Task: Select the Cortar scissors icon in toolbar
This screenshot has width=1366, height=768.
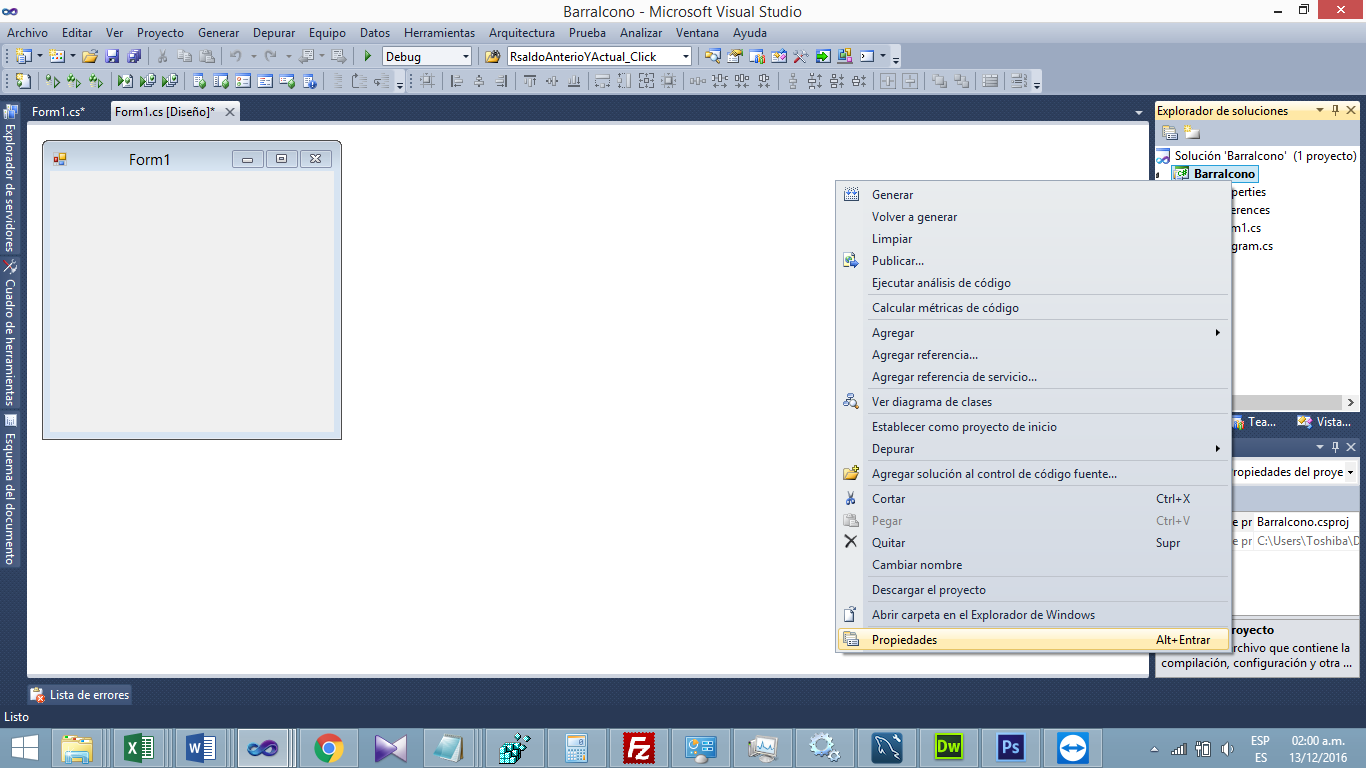Action: click(161, 56)
